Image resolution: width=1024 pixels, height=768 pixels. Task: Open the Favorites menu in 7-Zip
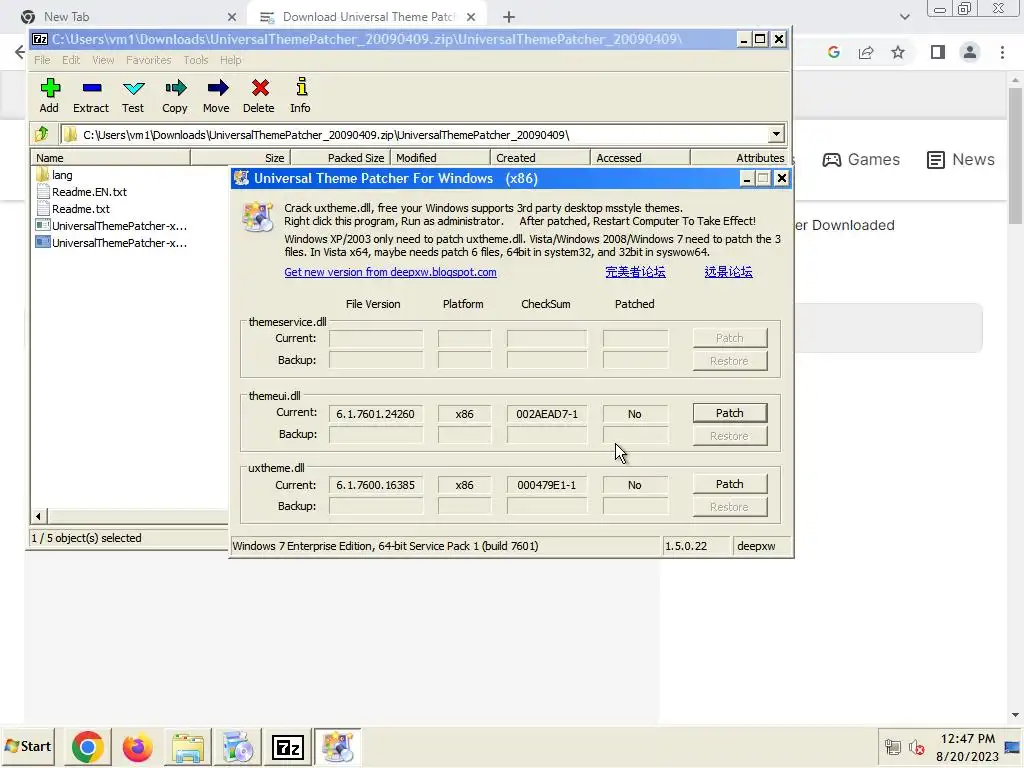148,60
